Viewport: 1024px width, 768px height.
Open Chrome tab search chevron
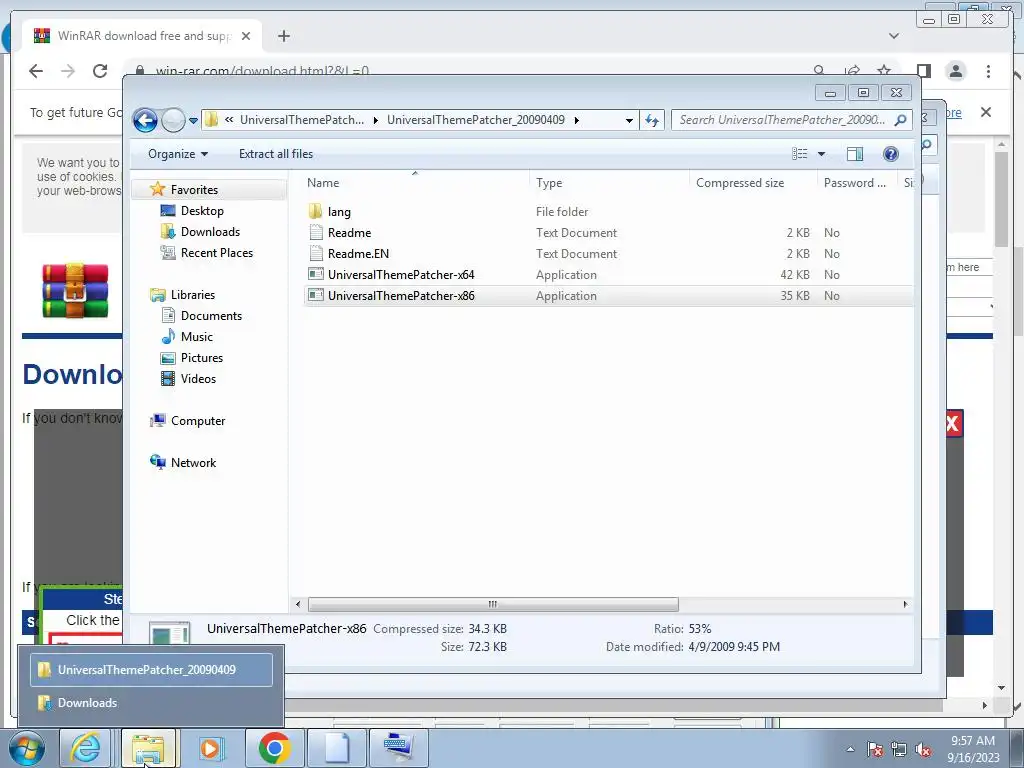(x=893, y=36)
